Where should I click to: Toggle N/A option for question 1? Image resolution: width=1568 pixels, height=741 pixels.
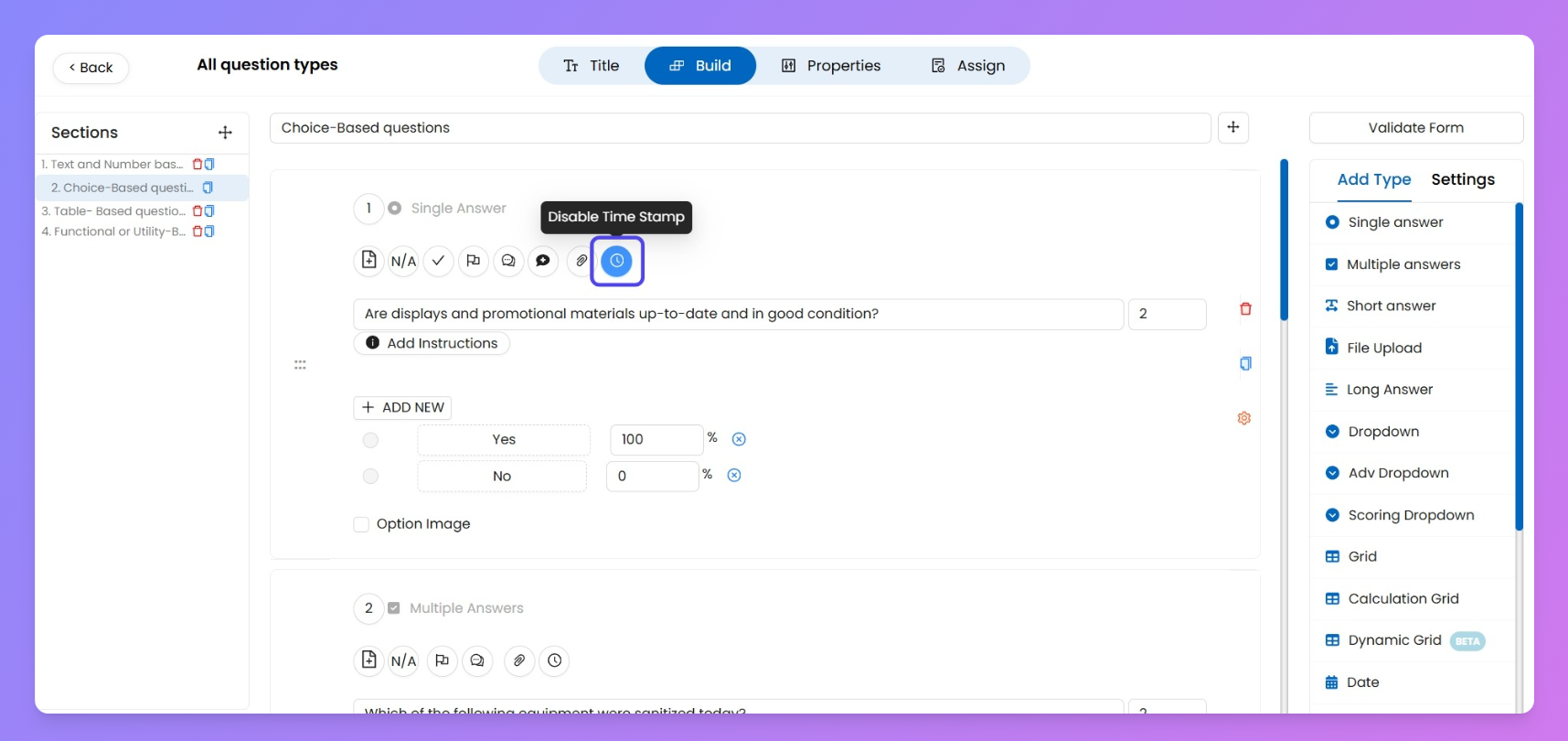tap(403, 261)
